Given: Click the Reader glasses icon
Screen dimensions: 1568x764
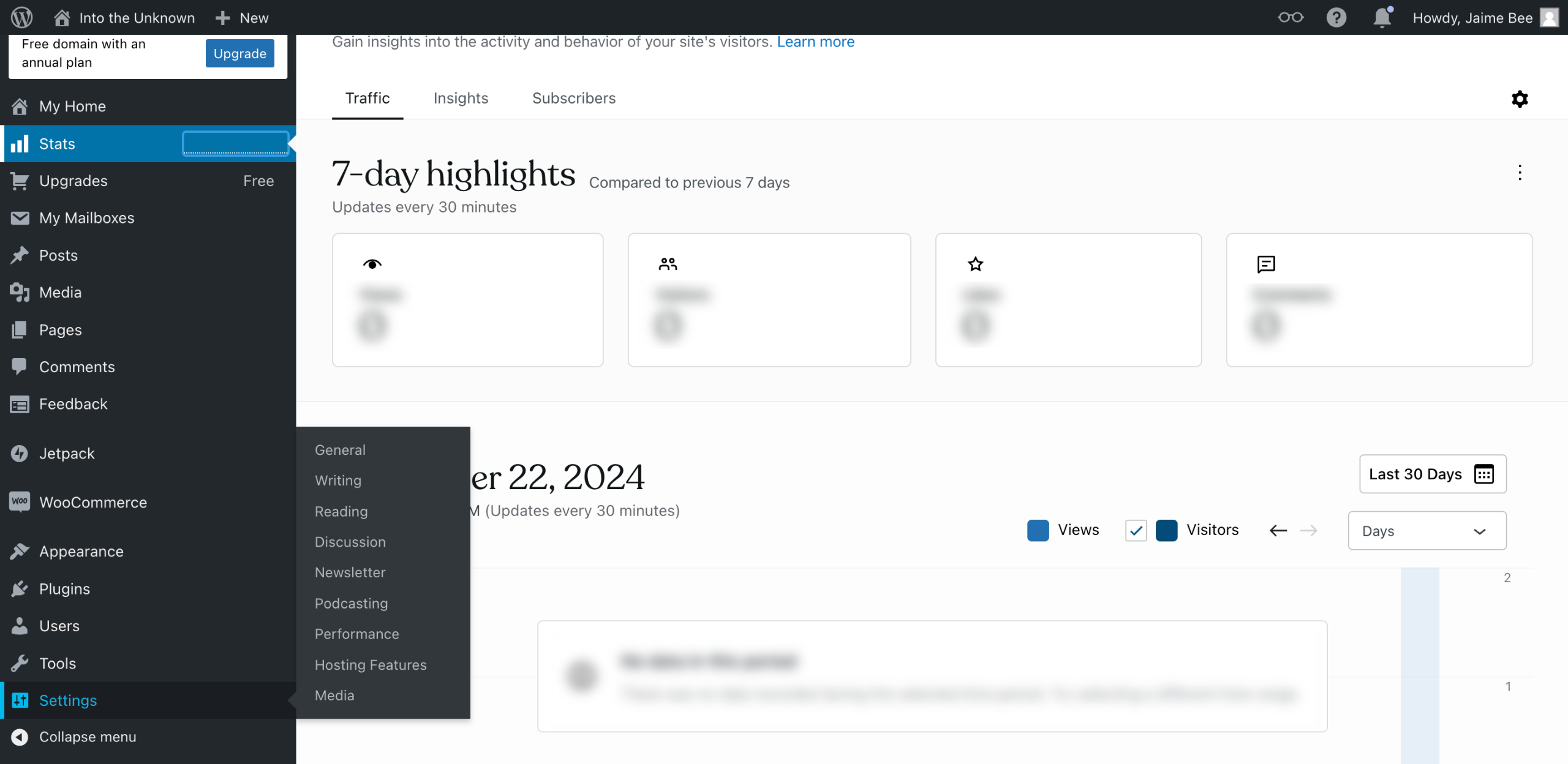Looking at the screenshot, I should 1290,17.
